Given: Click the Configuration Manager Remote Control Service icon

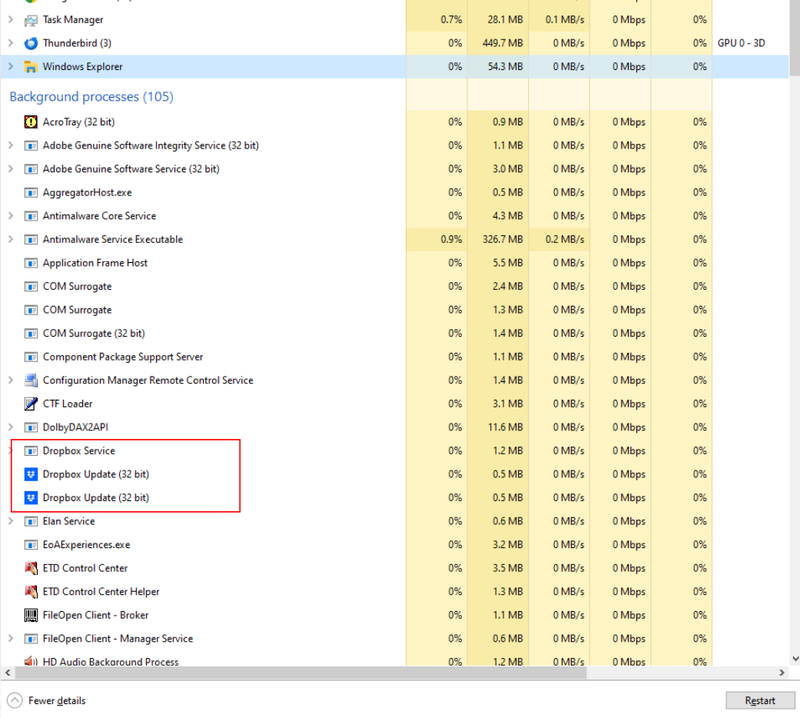Looking at the screenshot, I should (x=31, y=380).
